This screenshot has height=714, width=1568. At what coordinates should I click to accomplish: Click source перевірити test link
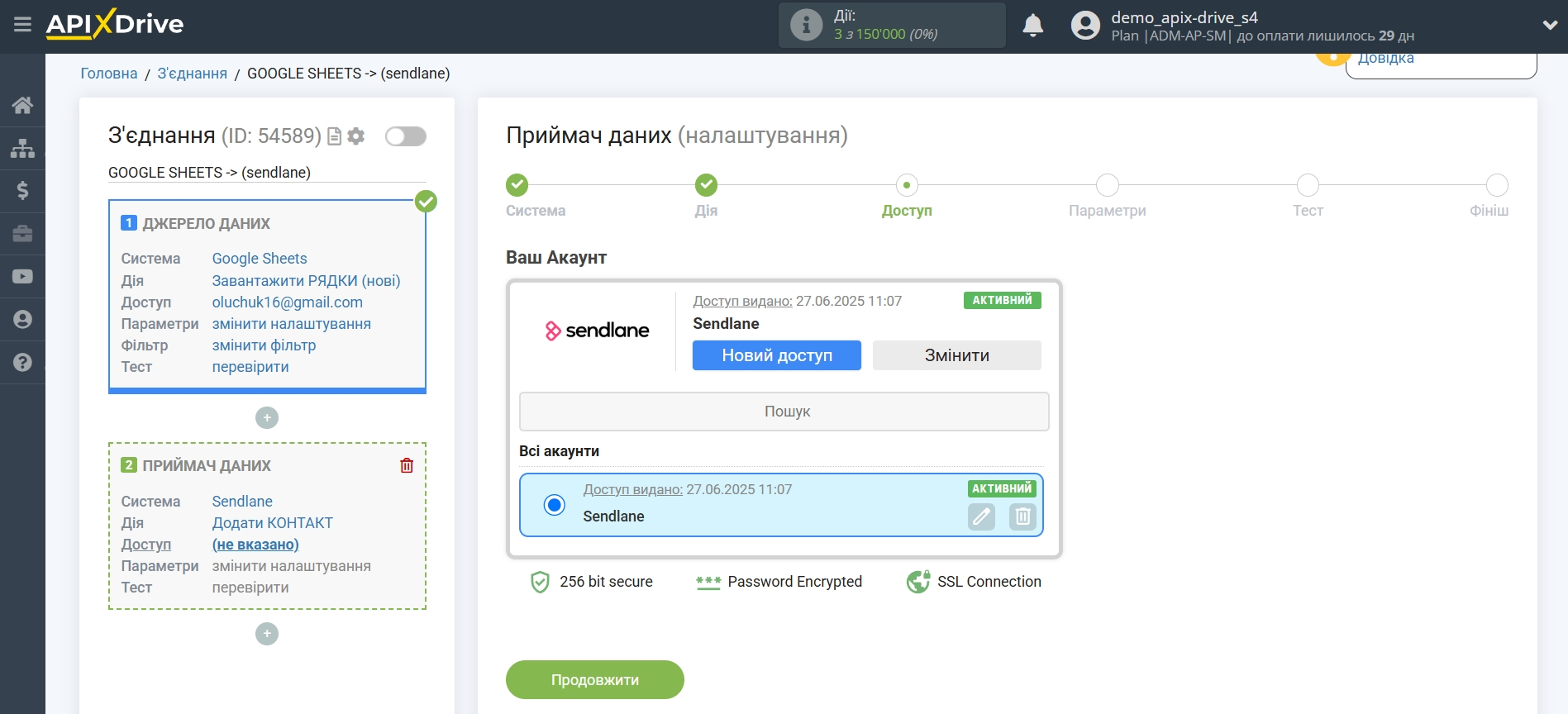[x=250, y=367]
